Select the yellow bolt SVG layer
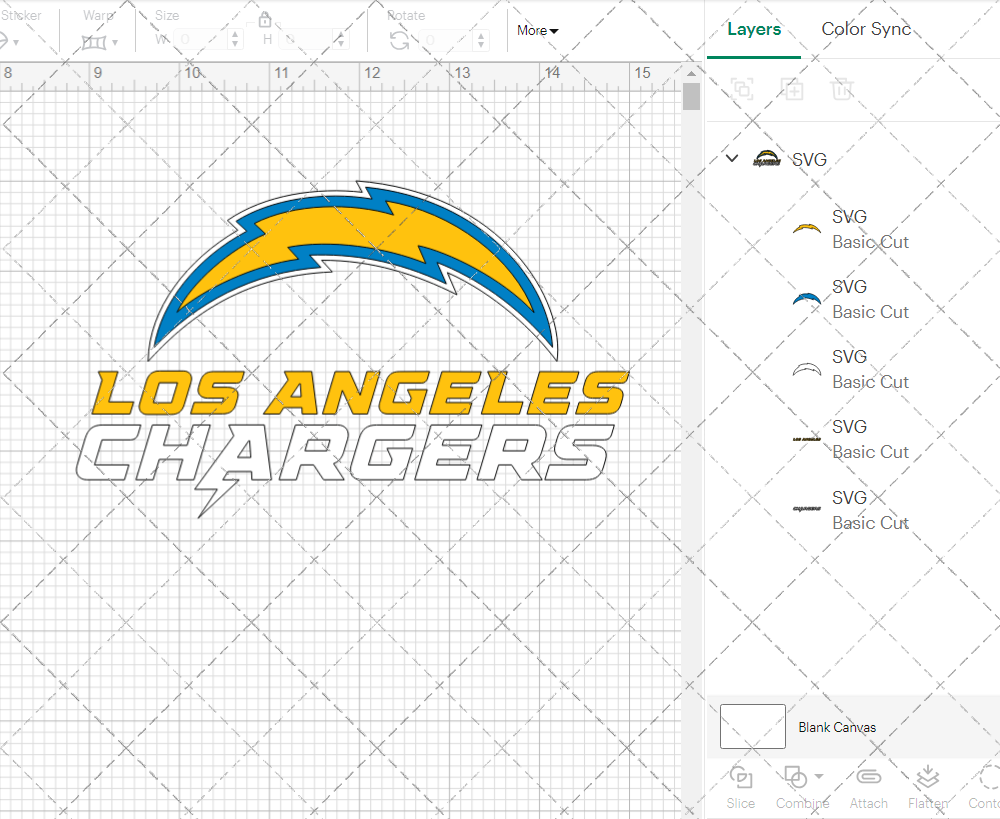The height and width of the screenshot is (819, 1000). [853, 229]
